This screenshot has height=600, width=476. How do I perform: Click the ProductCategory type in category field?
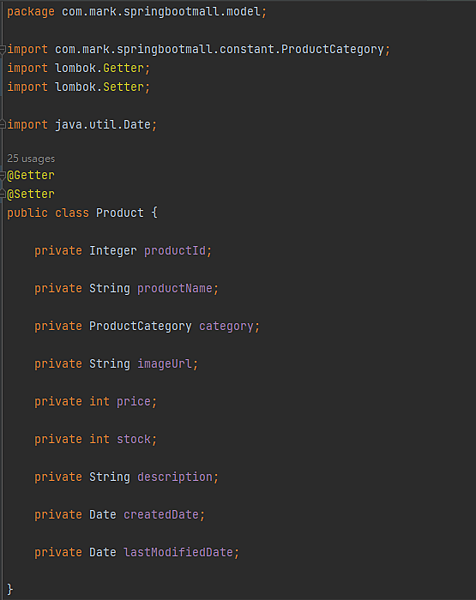tap(140, 326)
